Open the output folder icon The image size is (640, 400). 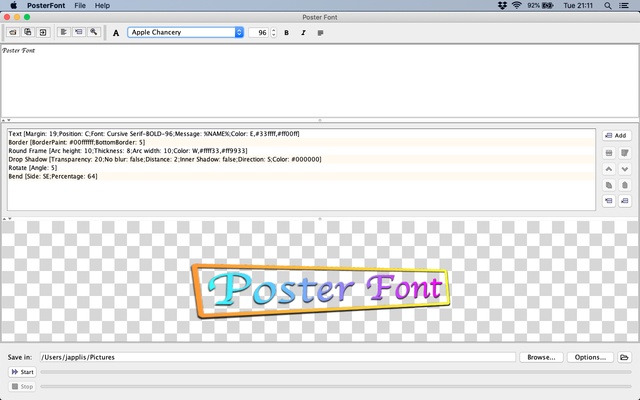(x=624, y=357)
